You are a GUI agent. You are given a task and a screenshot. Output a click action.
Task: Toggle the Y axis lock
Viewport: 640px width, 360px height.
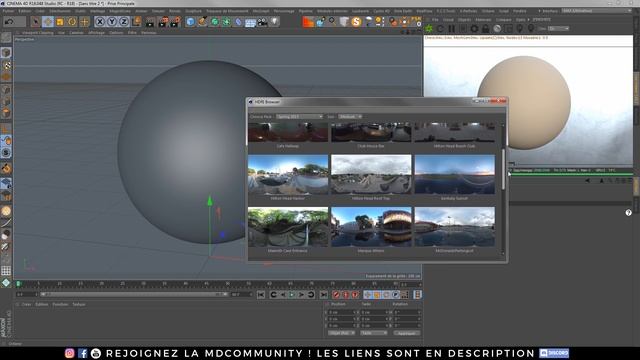pos(112,22)
